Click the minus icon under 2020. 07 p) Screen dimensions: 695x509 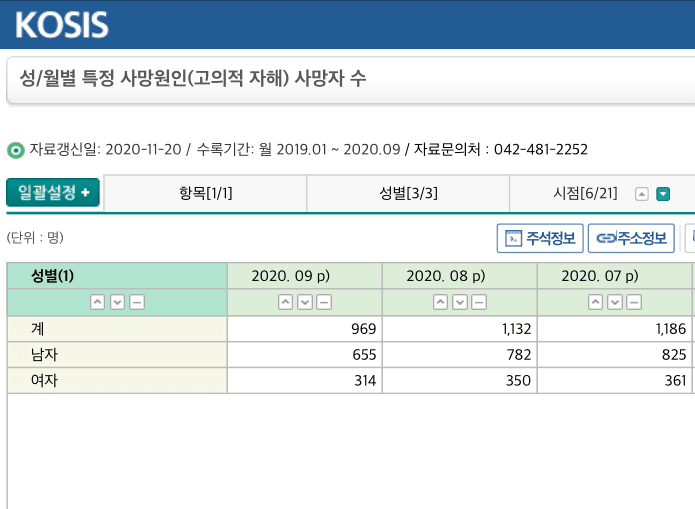(634, 302)
